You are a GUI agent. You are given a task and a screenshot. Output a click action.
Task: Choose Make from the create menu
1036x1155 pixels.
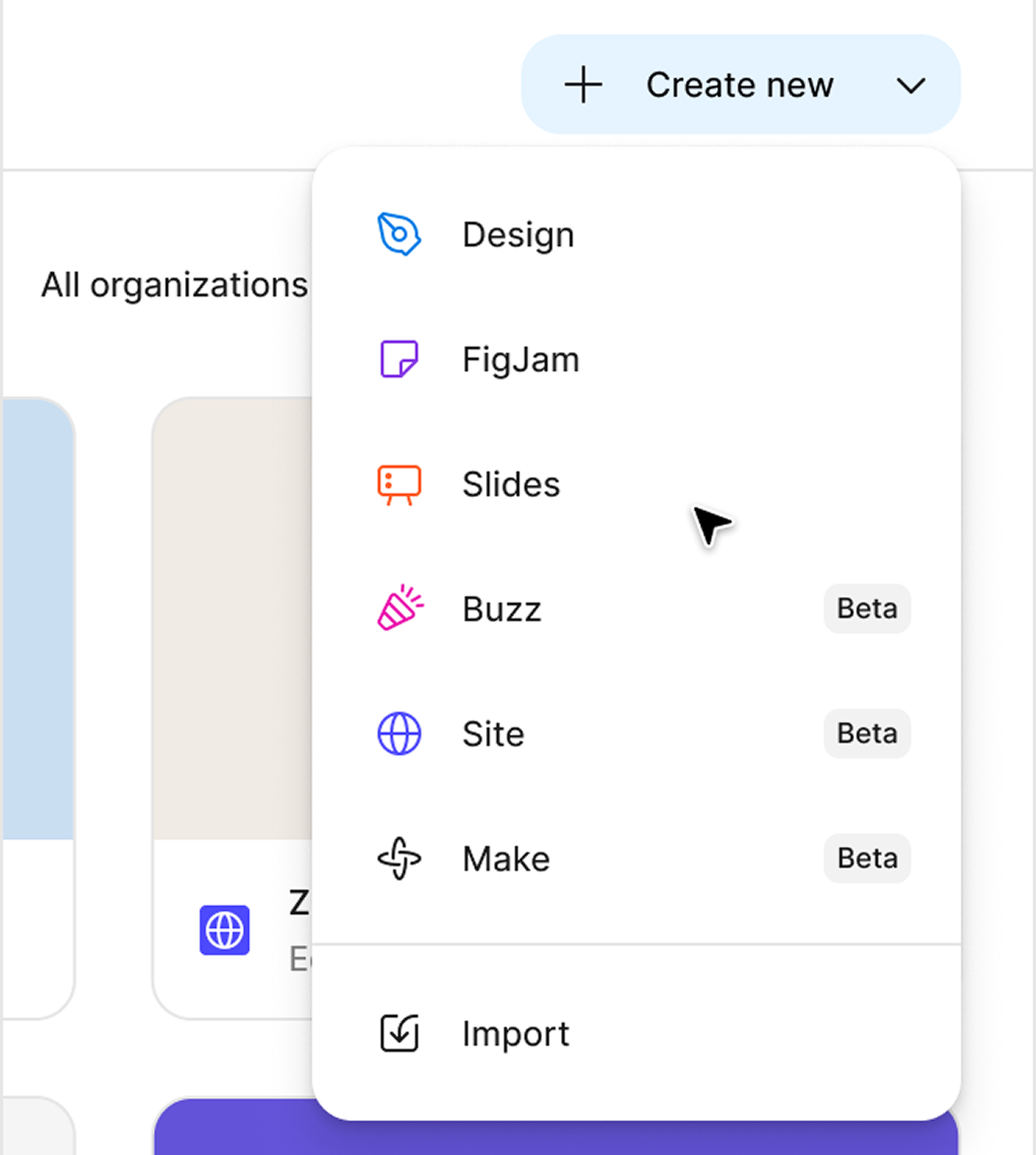click(x=506, y=858)
